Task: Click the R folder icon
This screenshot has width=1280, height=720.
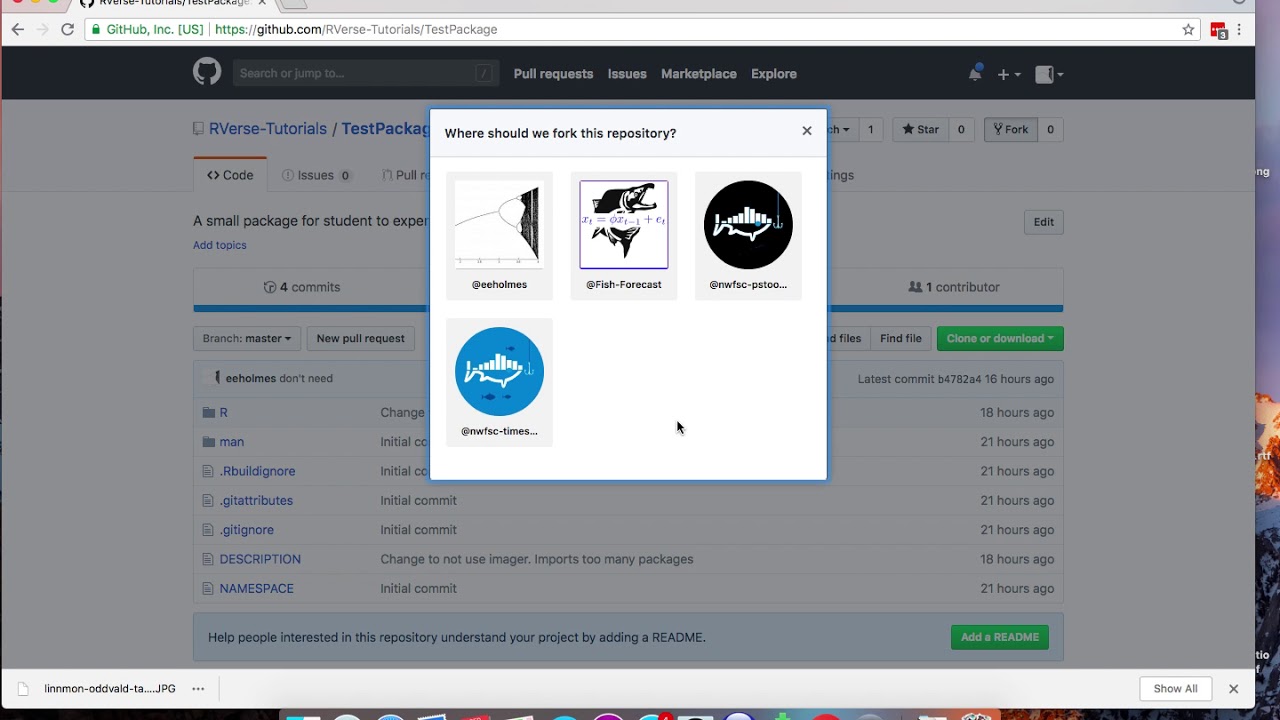Action: click(209, 412)
